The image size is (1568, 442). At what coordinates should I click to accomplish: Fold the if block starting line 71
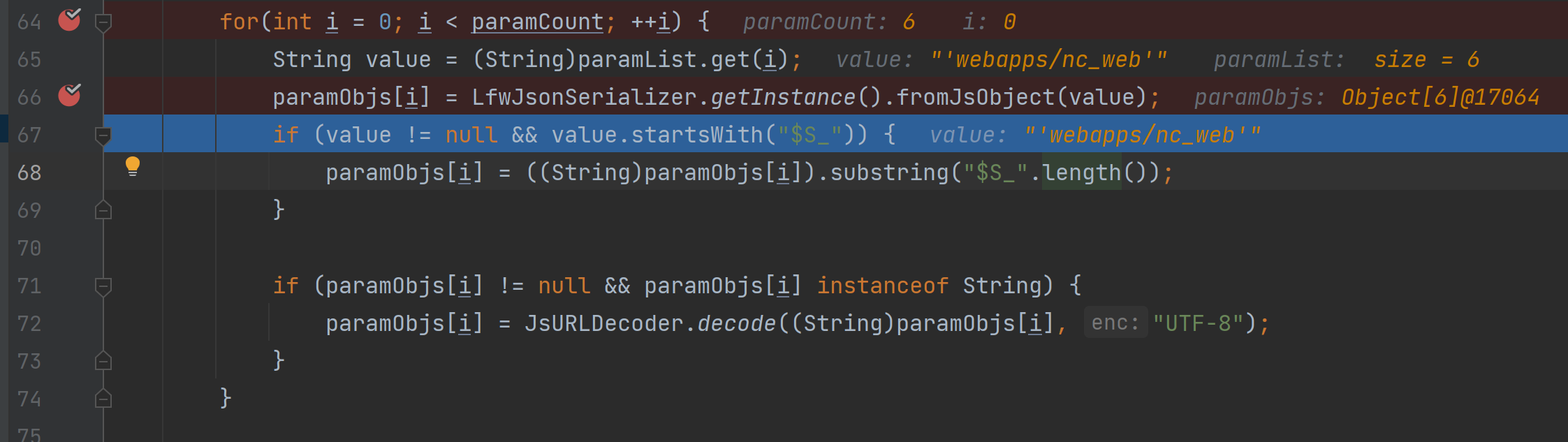coord(103,286)
